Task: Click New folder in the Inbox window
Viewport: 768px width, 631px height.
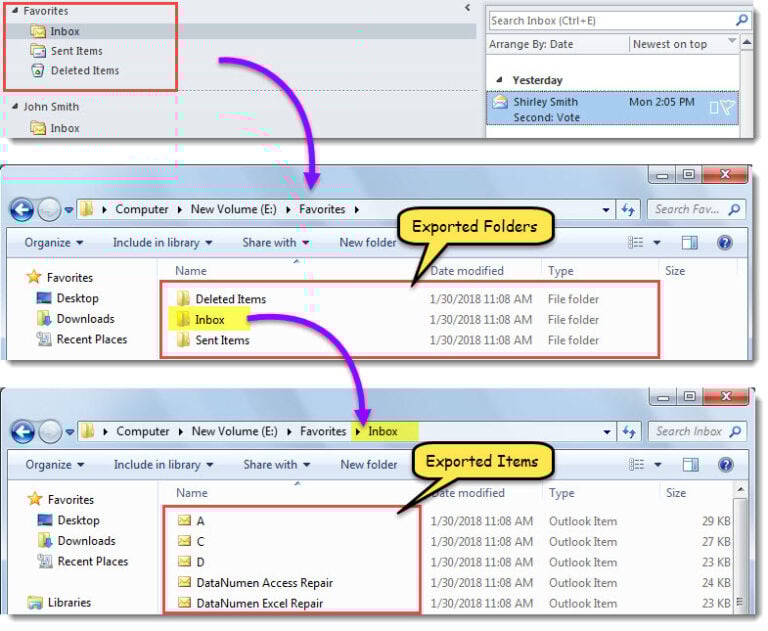Action: (x=369, y=464)
